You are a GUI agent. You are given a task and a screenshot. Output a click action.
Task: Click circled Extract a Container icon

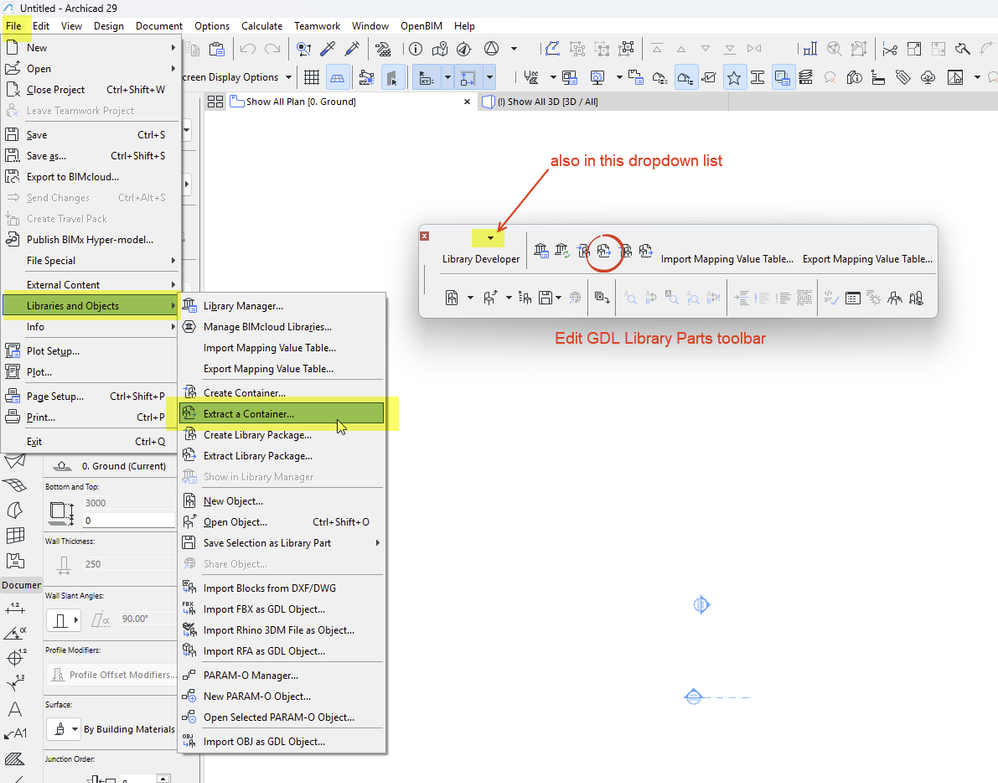click(x=603, y=251)
